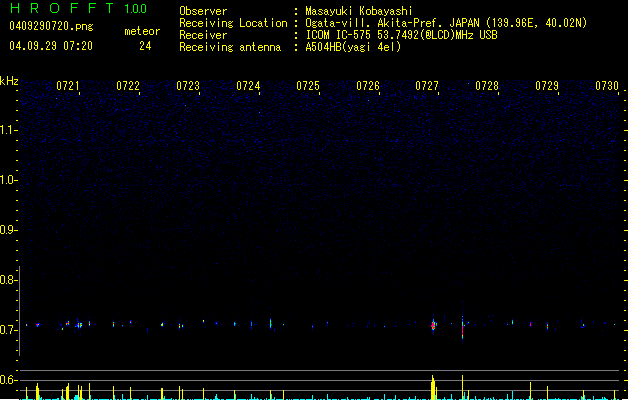This screenshot has height=400, width=629.
Task: Select the file name 0409290720.png
Action: pyautogui.click(x=51, y=26)
